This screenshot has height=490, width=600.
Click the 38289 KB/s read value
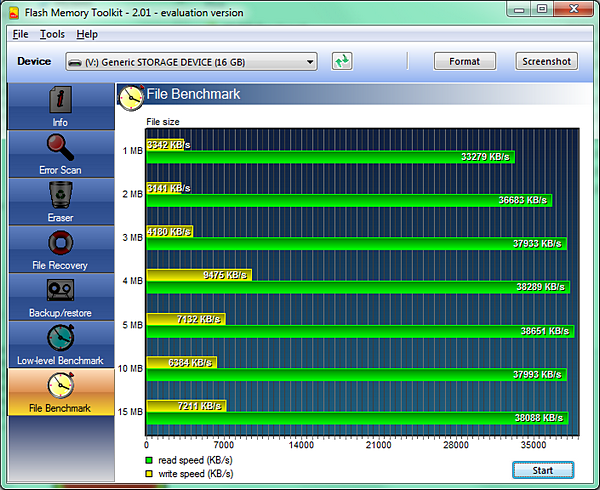(x=540, y=287)
